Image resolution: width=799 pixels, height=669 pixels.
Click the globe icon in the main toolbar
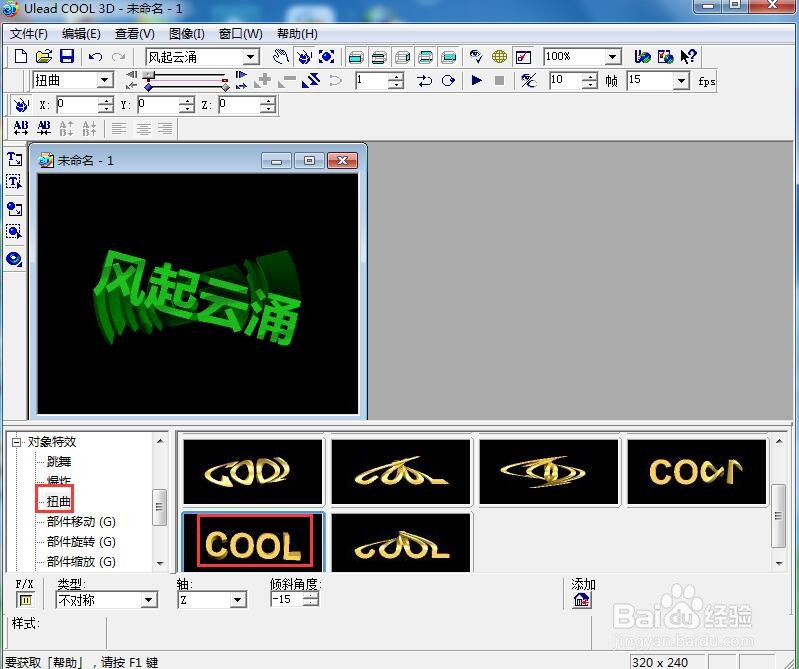pyautogui.click(x=499, y=57)
